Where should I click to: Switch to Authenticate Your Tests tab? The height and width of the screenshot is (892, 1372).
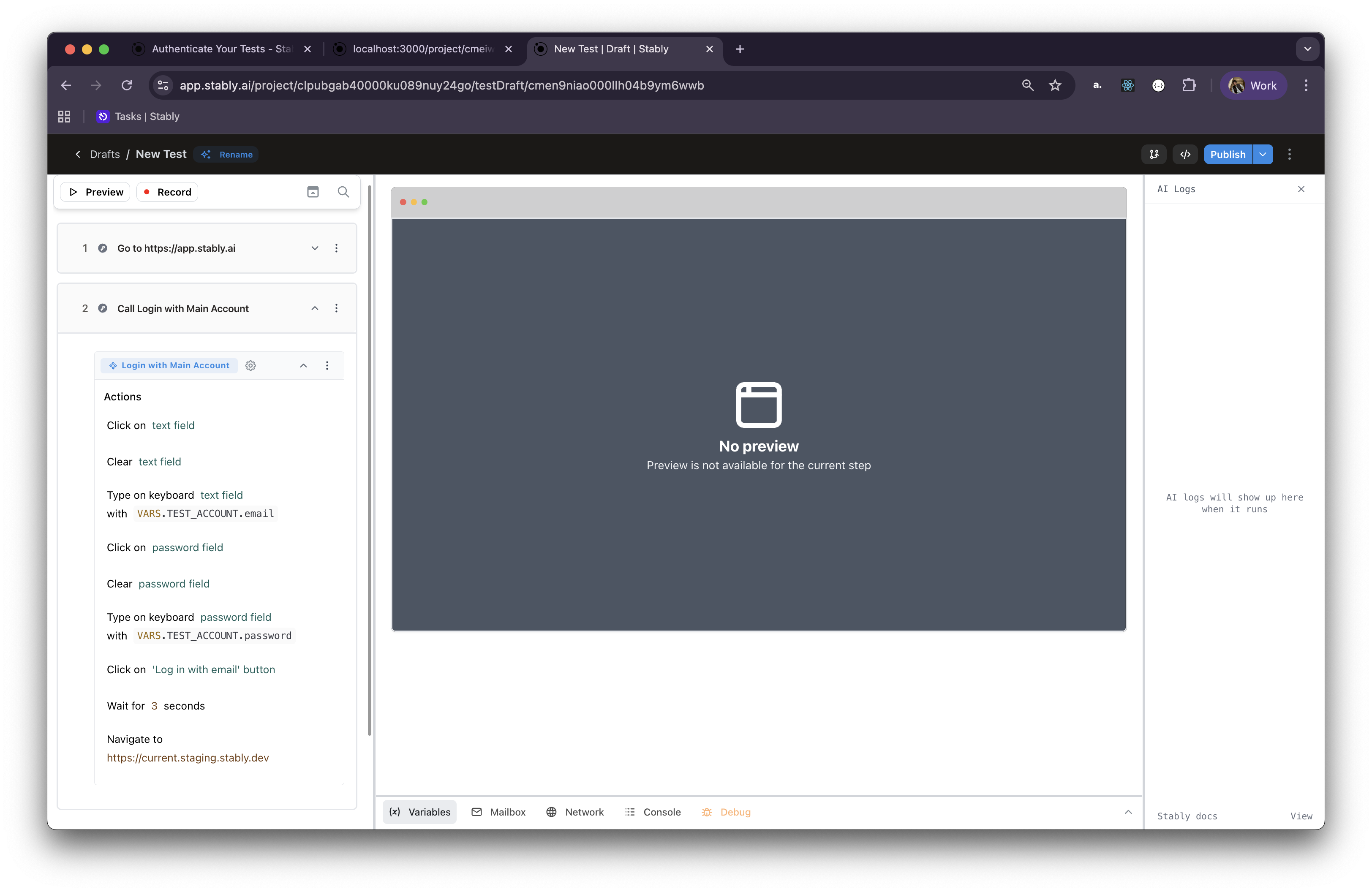[221, 49]
